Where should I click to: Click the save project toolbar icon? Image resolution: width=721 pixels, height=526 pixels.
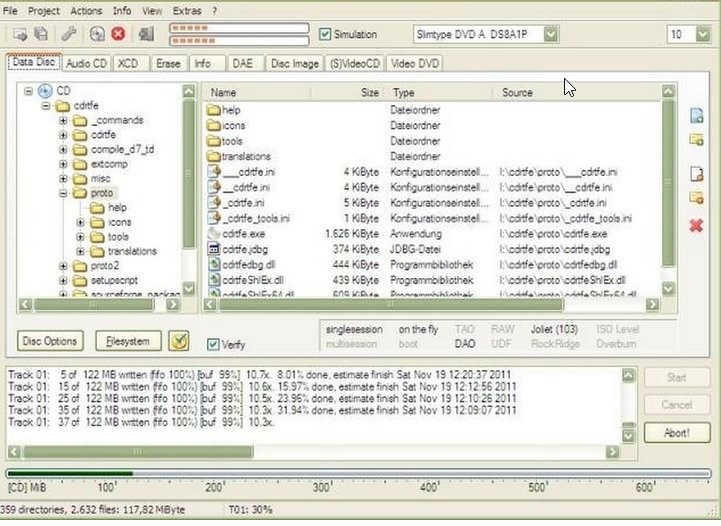(x=41, y=34)
